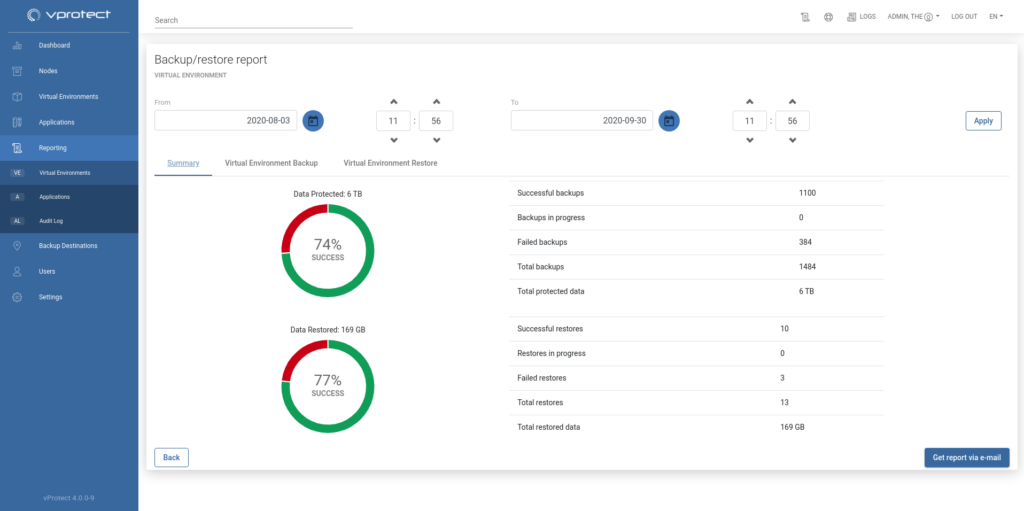This screenshot has width=1024, height=511.
Task: Click the scroll document icon in top bar
Action: (804, 17)
